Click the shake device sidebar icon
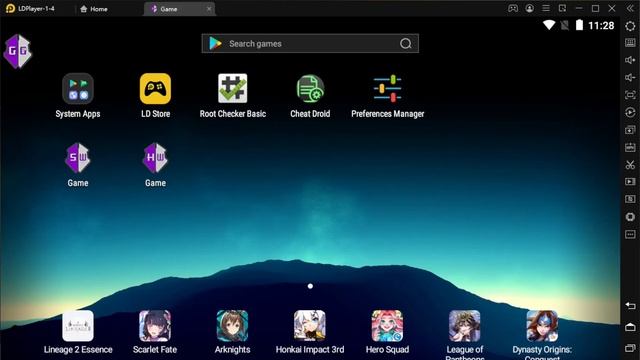The image size is (640, 360). coord(630,217)
